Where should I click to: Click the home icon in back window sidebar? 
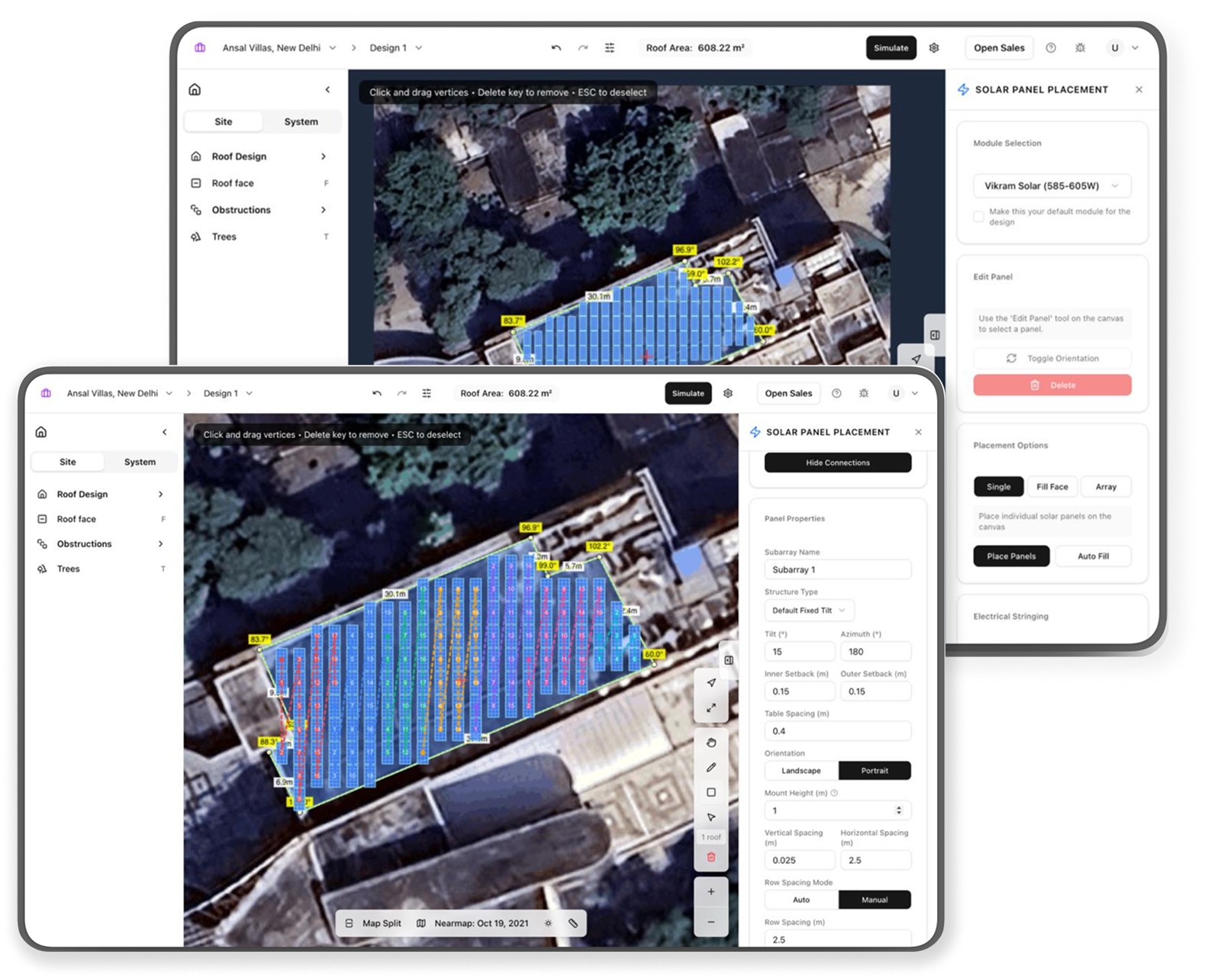195,89
